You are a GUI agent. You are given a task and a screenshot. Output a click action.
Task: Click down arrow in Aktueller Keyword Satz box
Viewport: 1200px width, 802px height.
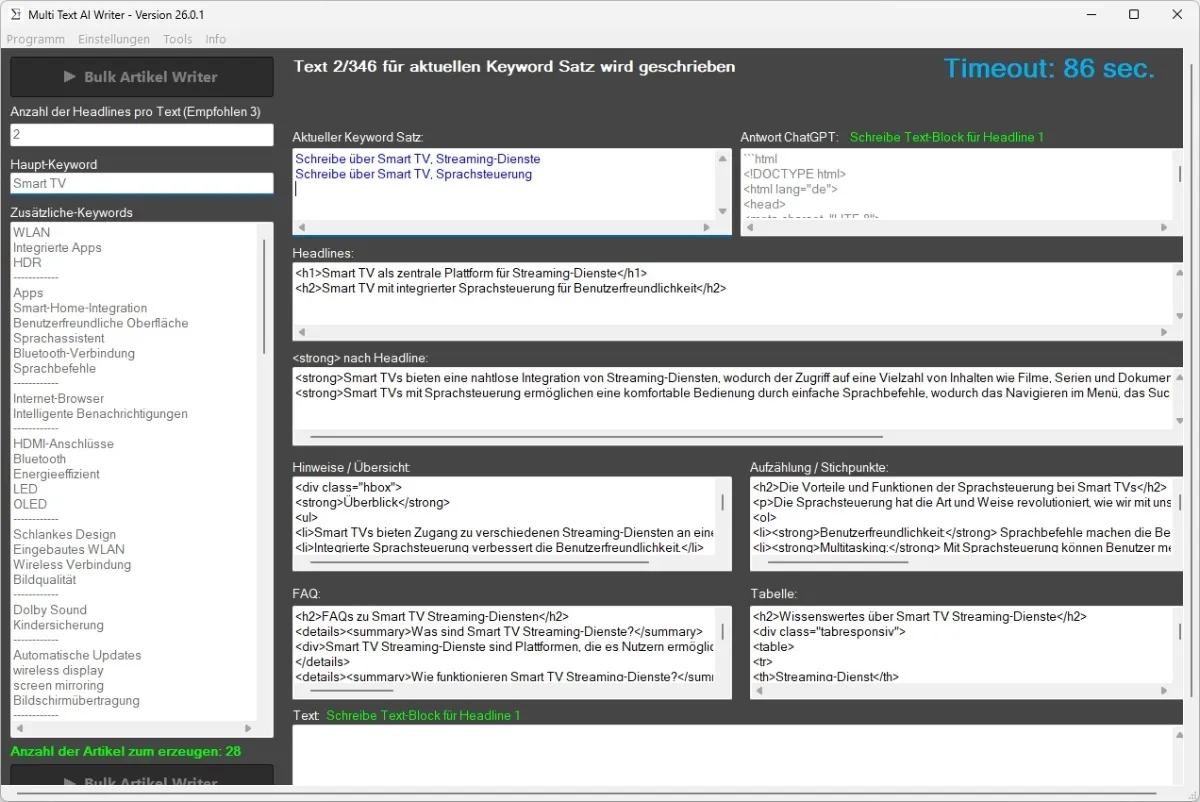point(723,211)
